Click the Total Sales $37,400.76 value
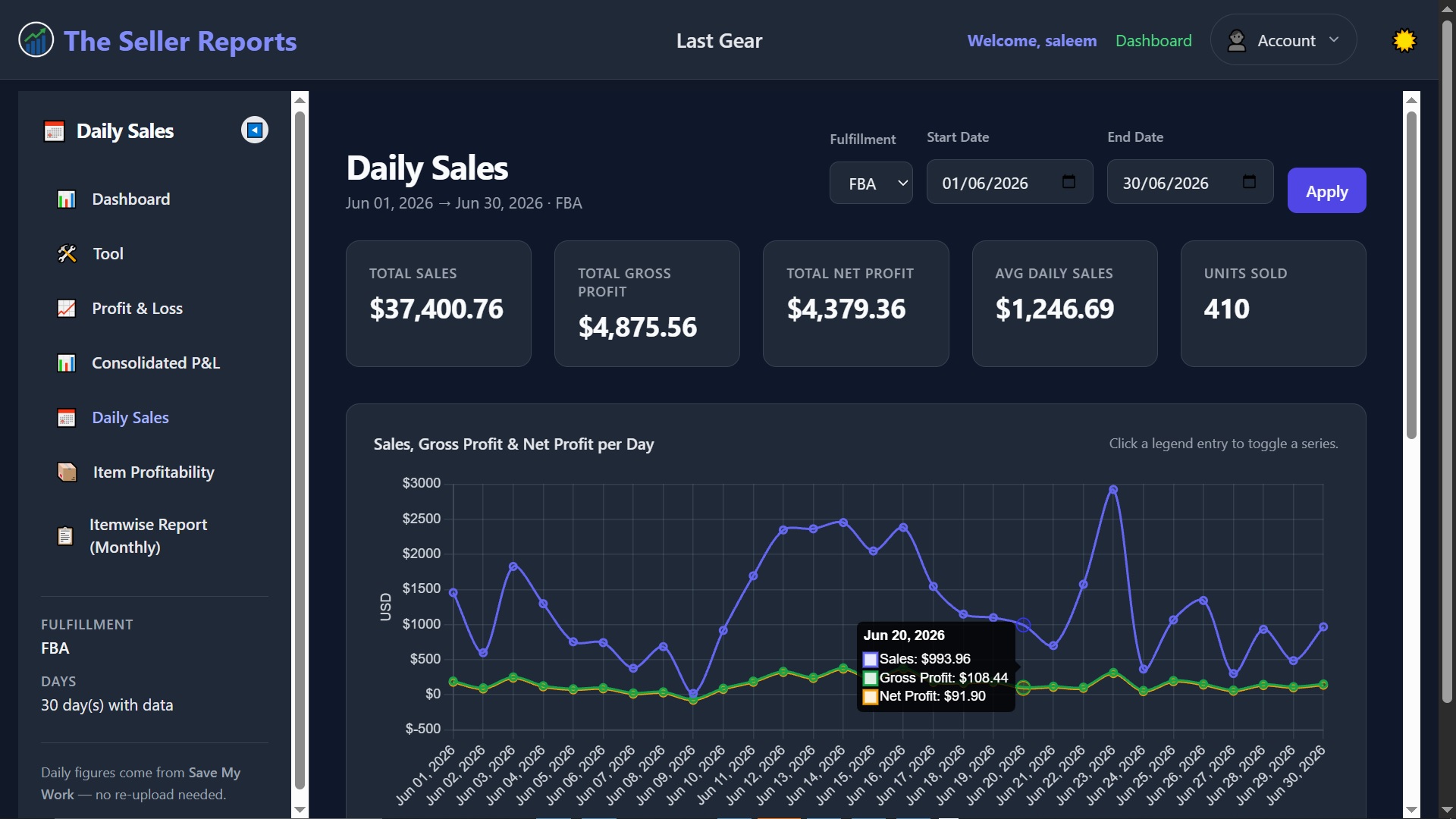 pyautogui.click(x=436, y=309)
